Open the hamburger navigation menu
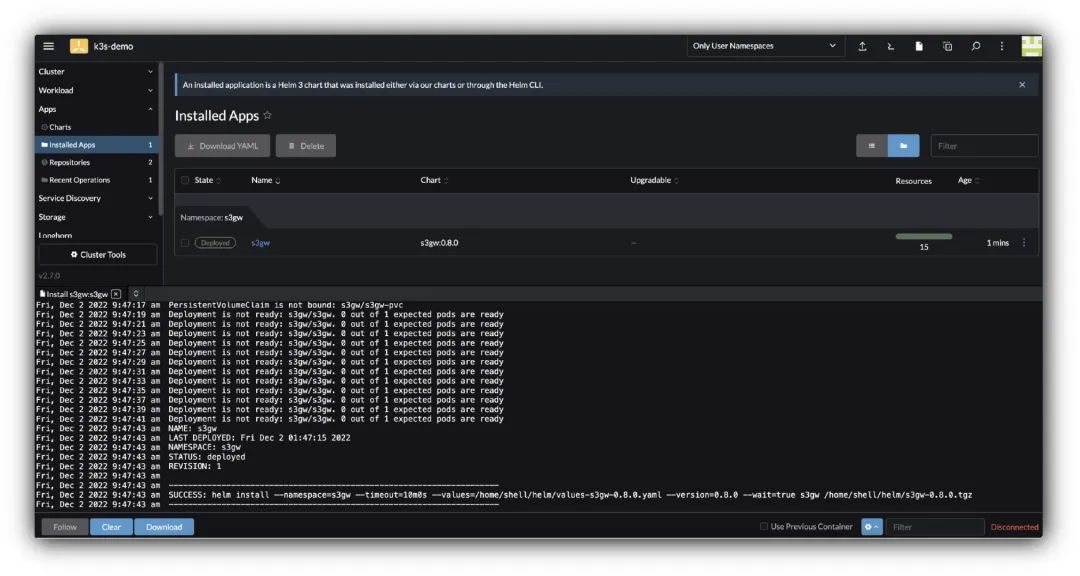 click(48, 46)
